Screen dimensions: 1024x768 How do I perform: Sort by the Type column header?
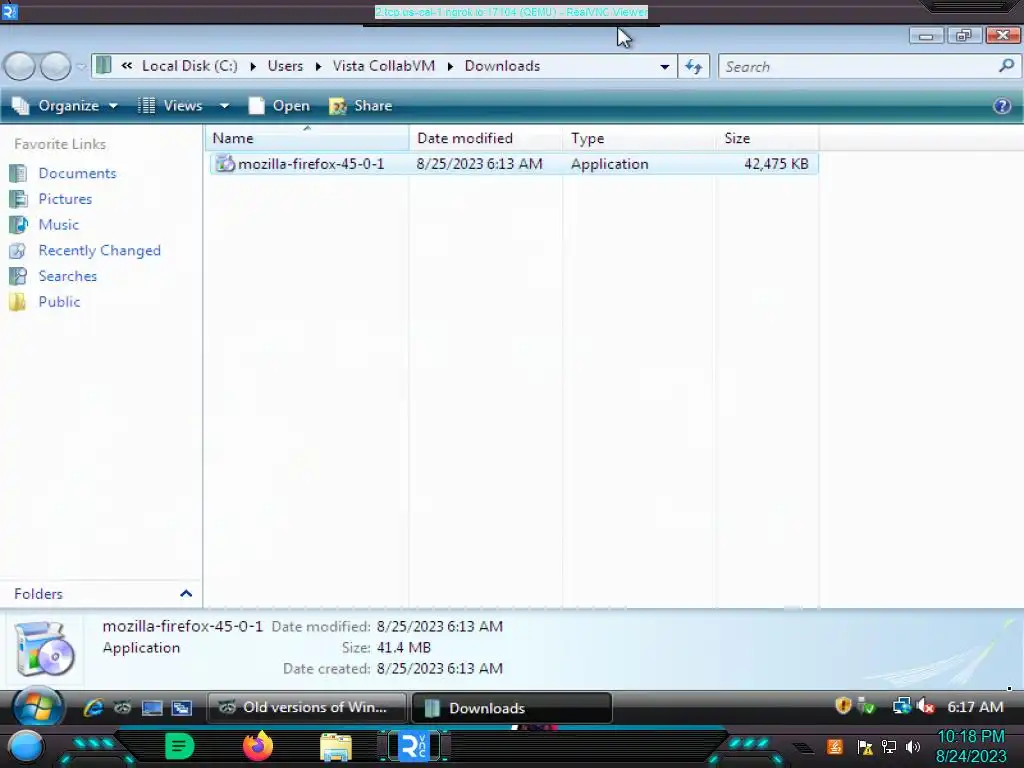639,138
